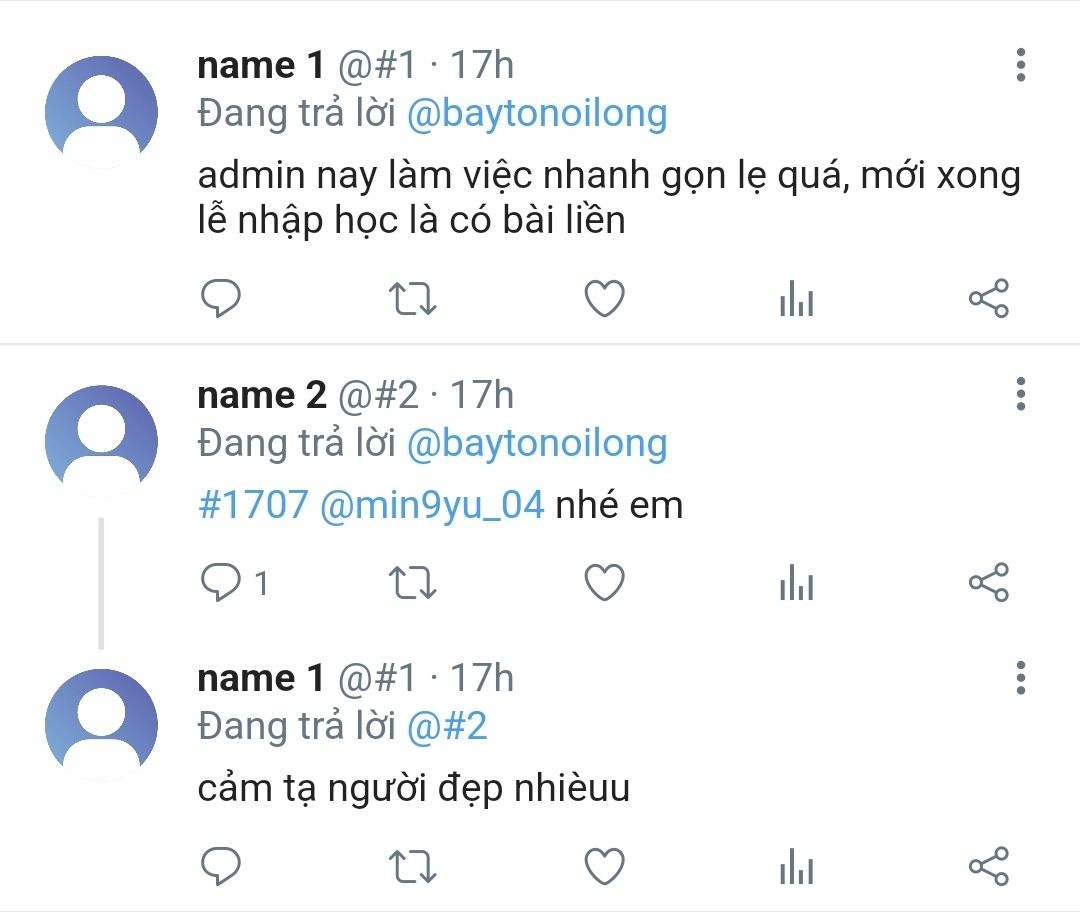Open reply thread with 1 comment
The width and height of the screenshot is (1080, 912).
[234, 583]
